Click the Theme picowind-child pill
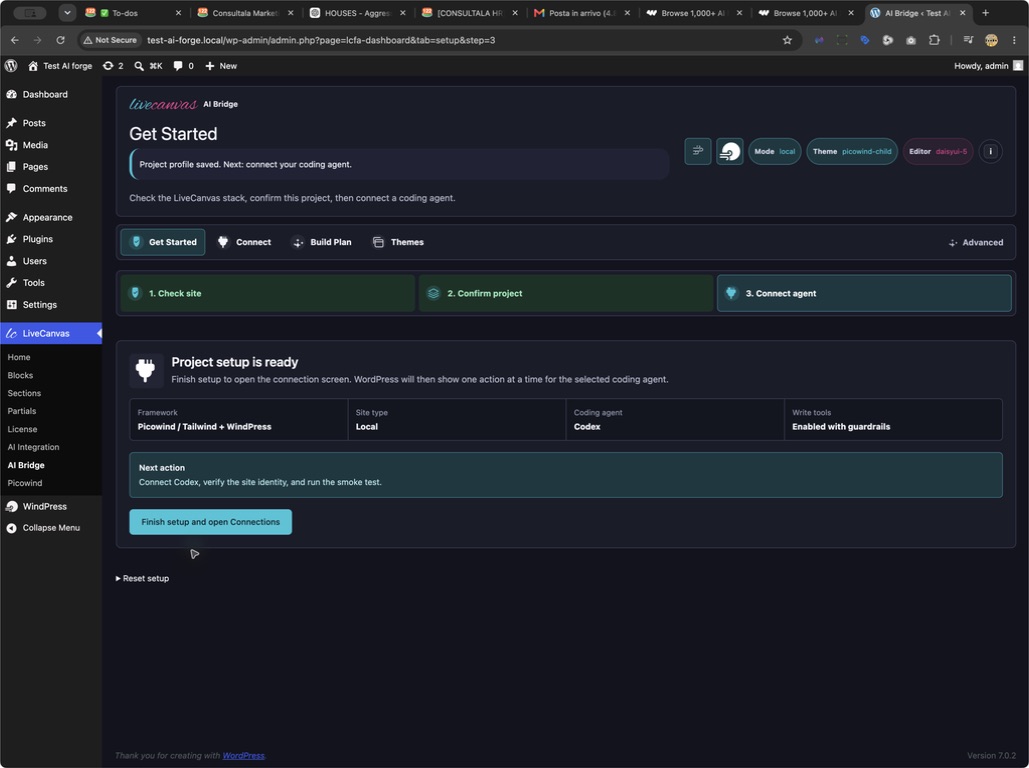This screenshot has height=768, width=1029. click(x=852, y=151)
